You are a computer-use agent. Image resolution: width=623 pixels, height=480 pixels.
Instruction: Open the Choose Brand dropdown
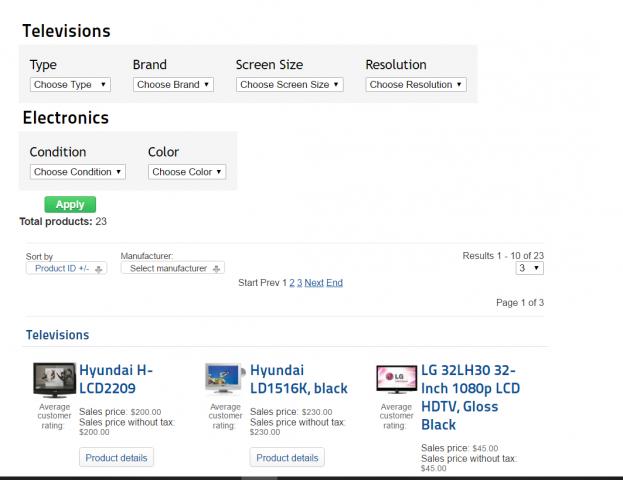pyautogui.click(x=173, y=85)
